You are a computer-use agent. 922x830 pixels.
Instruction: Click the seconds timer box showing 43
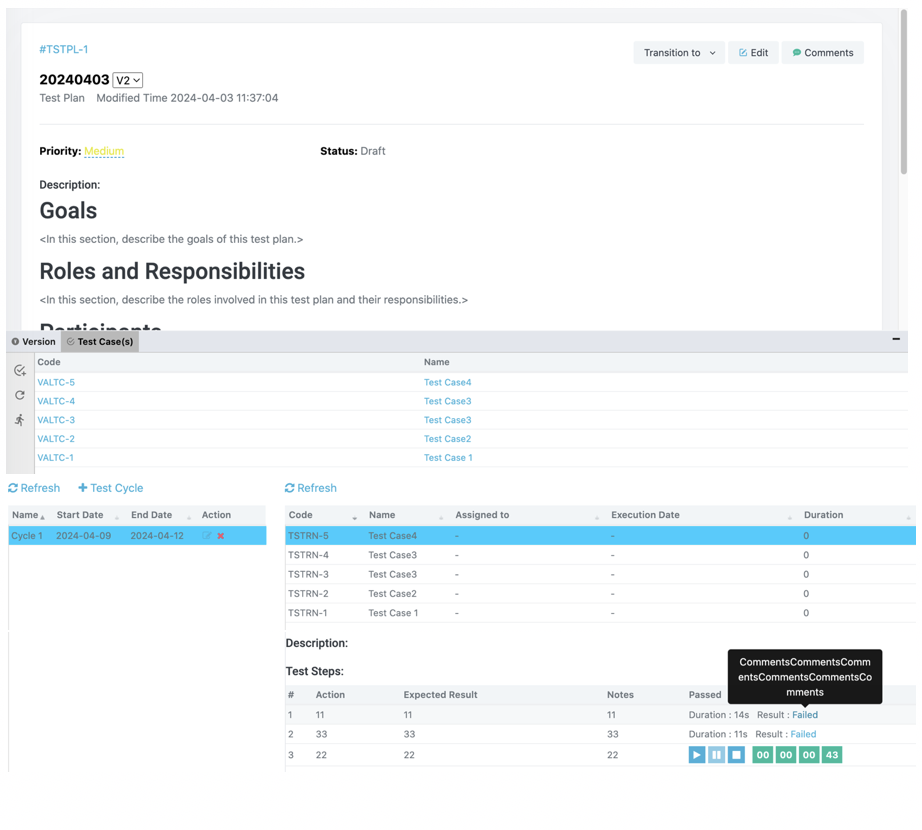[x=832, y=755]
